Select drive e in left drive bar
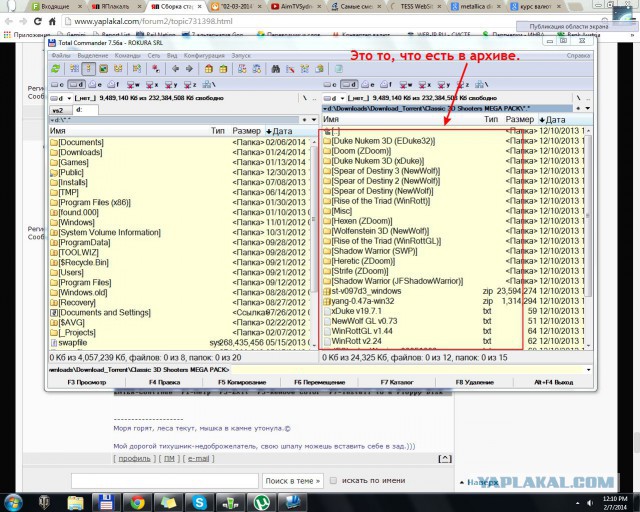 pyautogui.click(x=95, y=85)
